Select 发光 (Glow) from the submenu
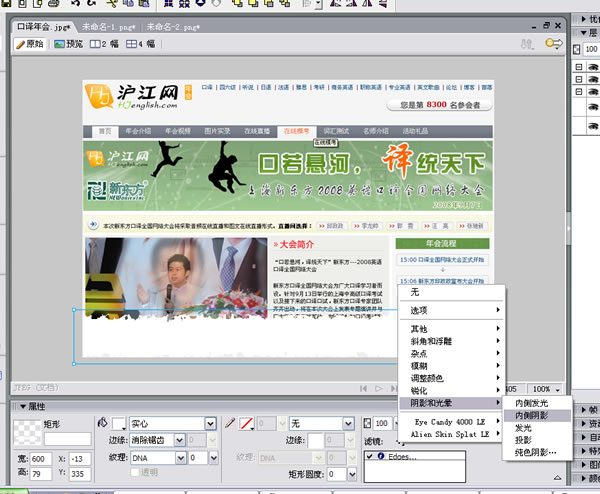600x494 pixels. 537,427
